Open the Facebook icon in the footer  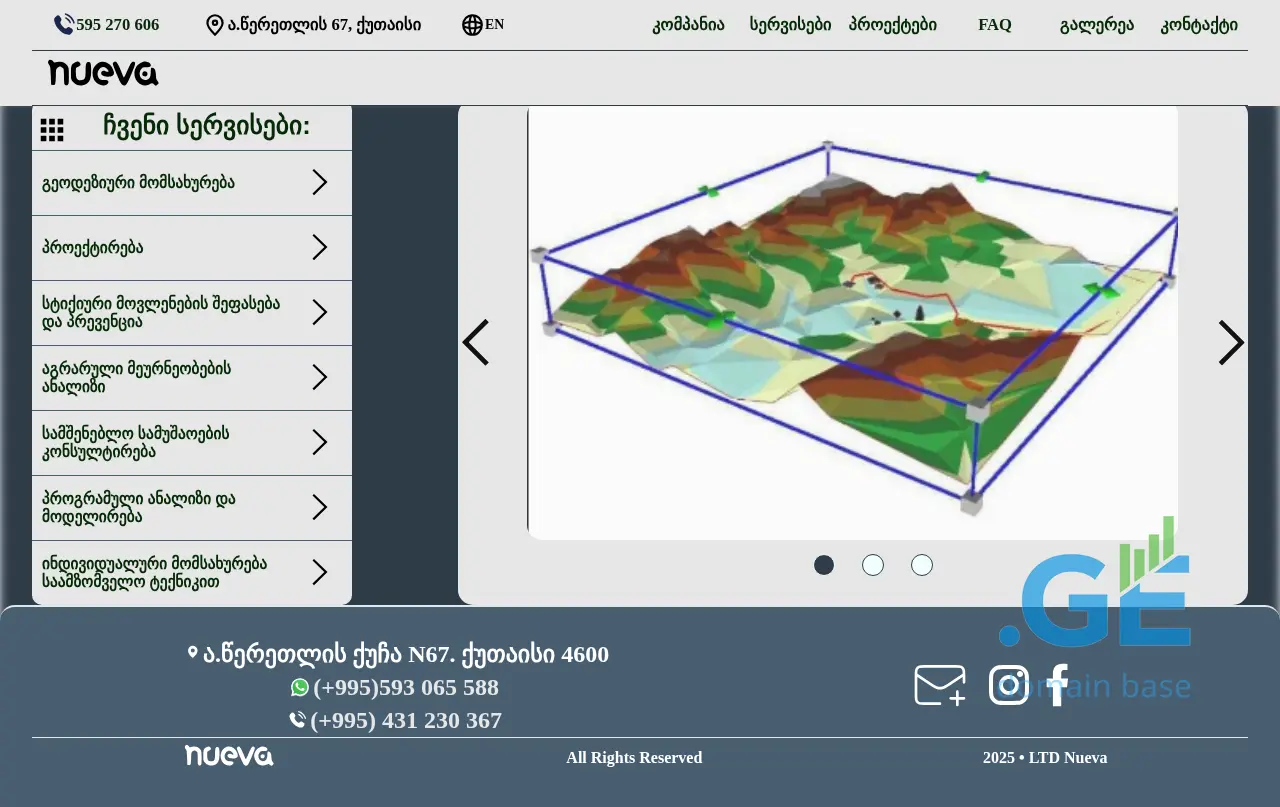pyautogui.click(x=1058, y=686)
